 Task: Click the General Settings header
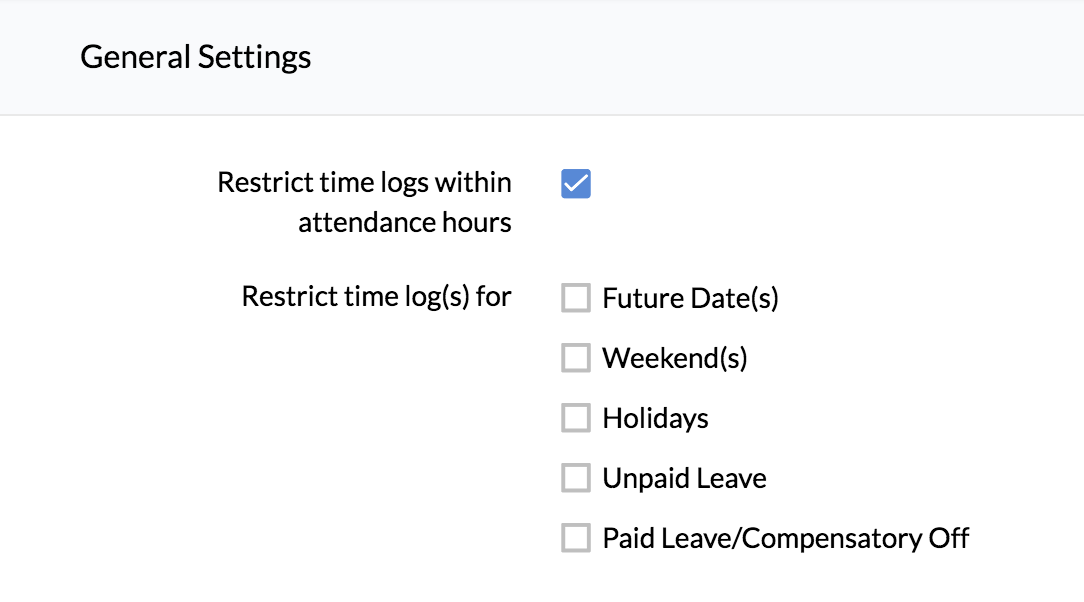[x=195, y=57]
